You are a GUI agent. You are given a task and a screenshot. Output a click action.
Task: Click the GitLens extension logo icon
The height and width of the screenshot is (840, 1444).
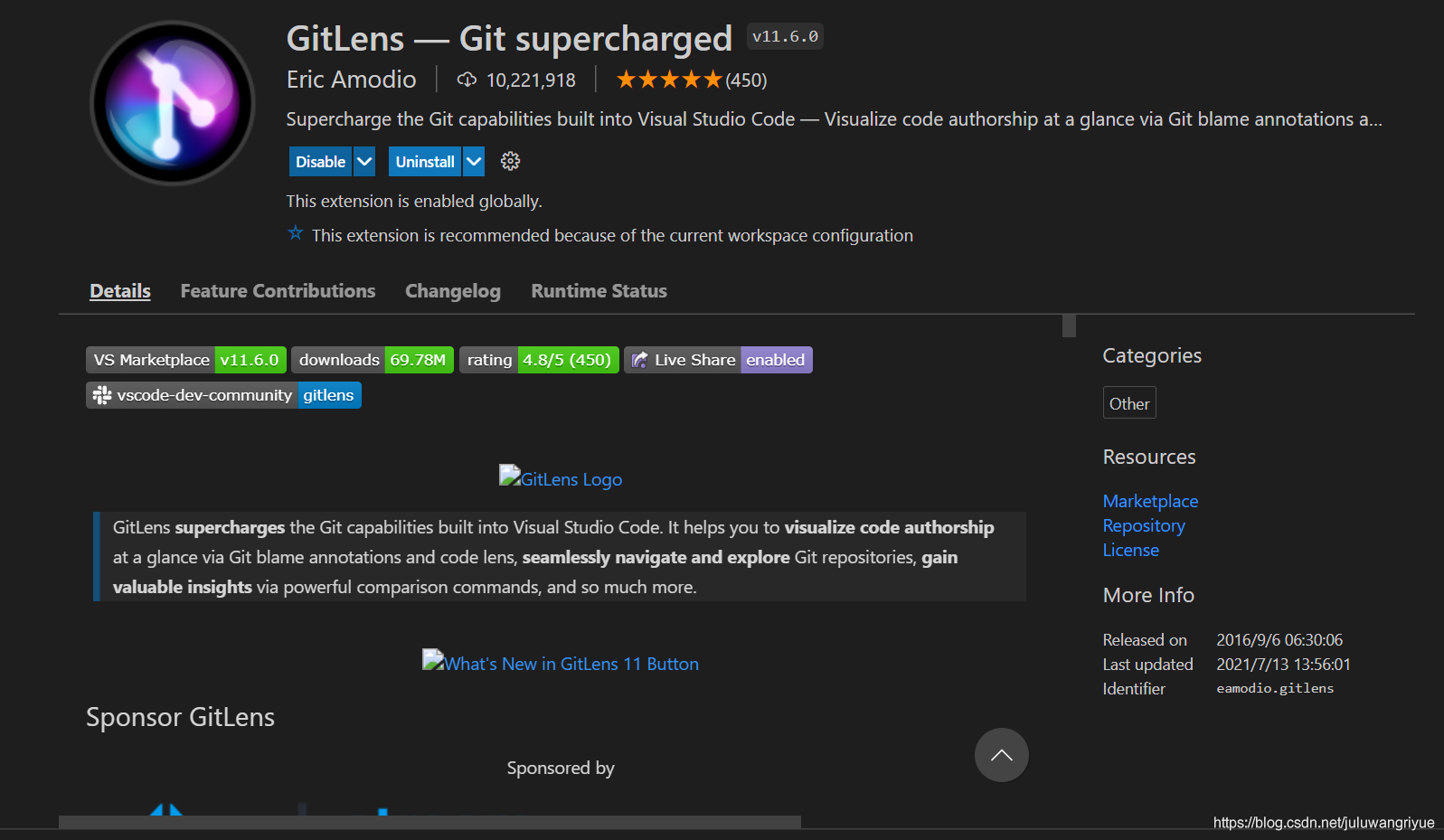point(173,103)
